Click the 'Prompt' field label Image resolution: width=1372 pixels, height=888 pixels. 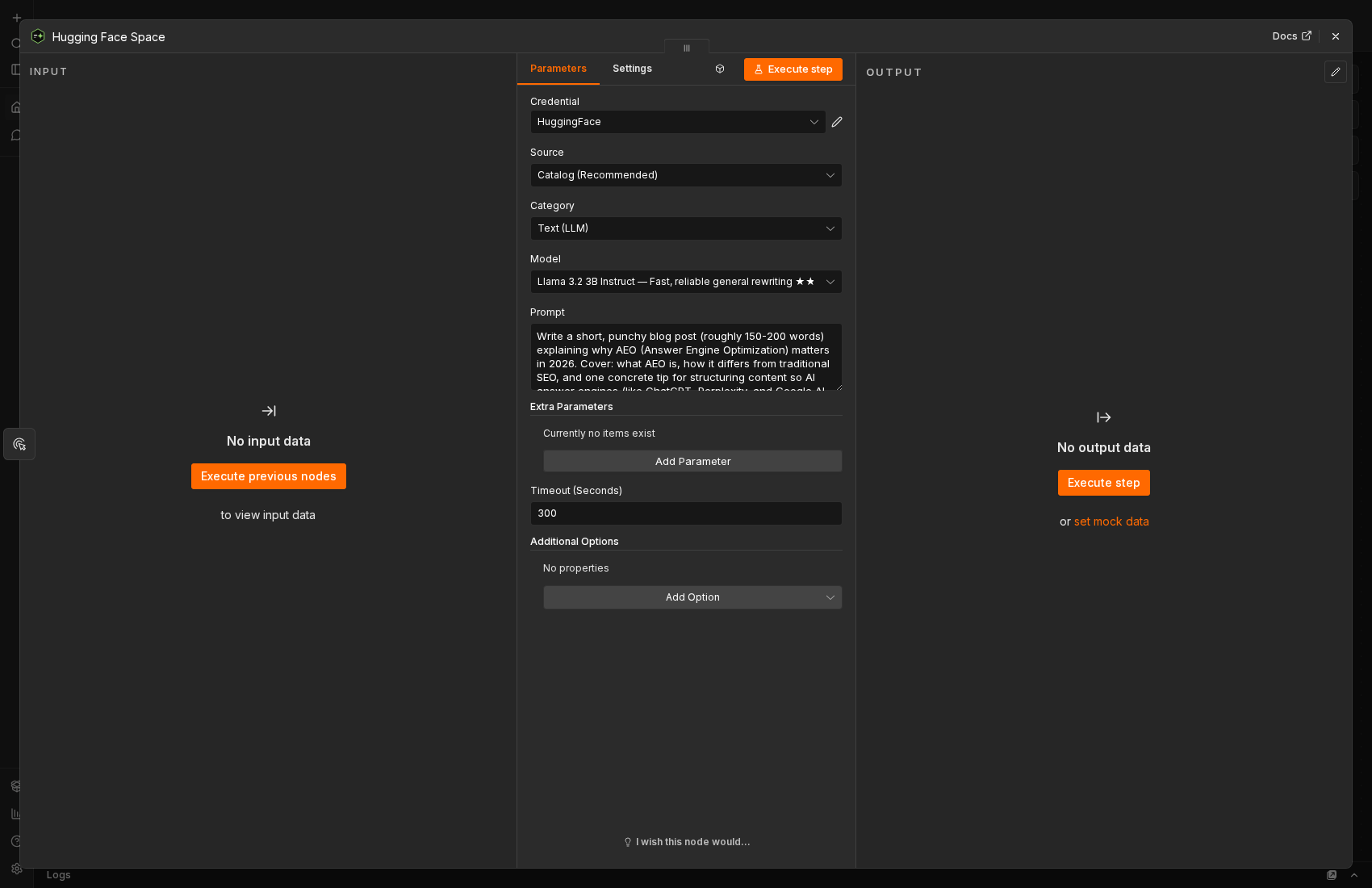click(x=547, y=312)
